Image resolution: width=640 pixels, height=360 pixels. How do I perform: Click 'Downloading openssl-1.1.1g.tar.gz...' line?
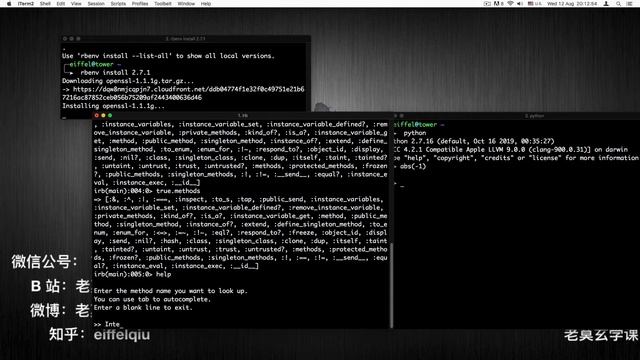[128, 81]
